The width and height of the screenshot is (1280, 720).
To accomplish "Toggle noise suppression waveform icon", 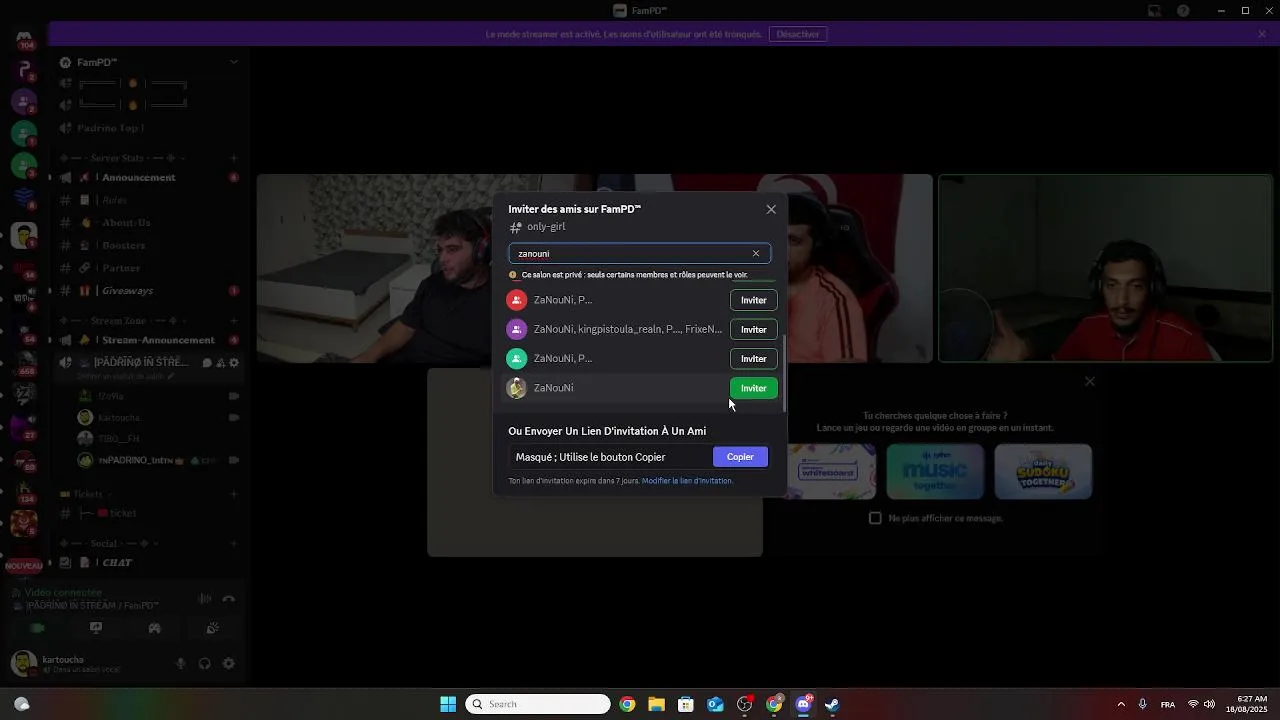I will click(205, 599).
